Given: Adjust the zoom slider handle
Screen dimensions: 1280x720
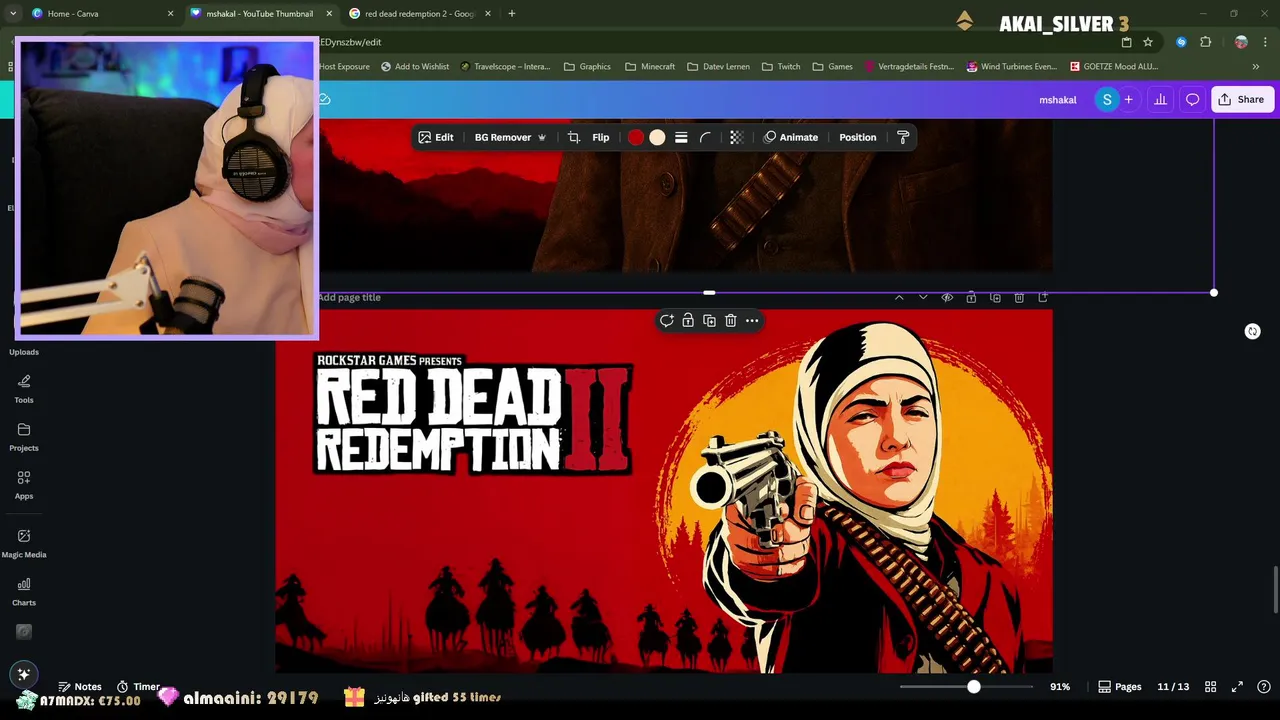Looking at the screenshot, I should [x=973, y=687].
